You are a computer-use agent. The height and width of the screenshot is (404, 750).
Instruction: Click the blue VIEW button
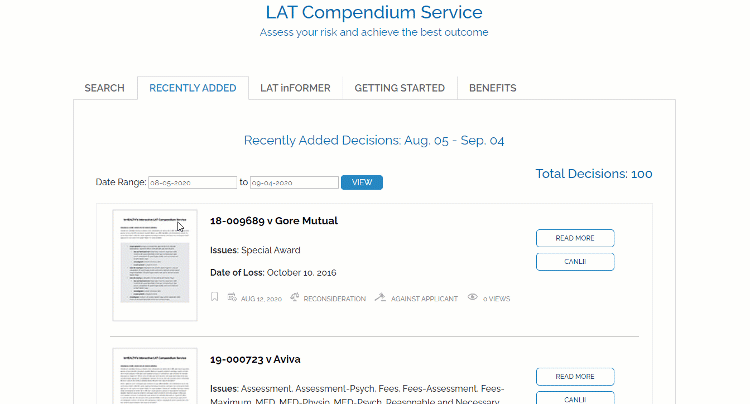pos(362,183)
